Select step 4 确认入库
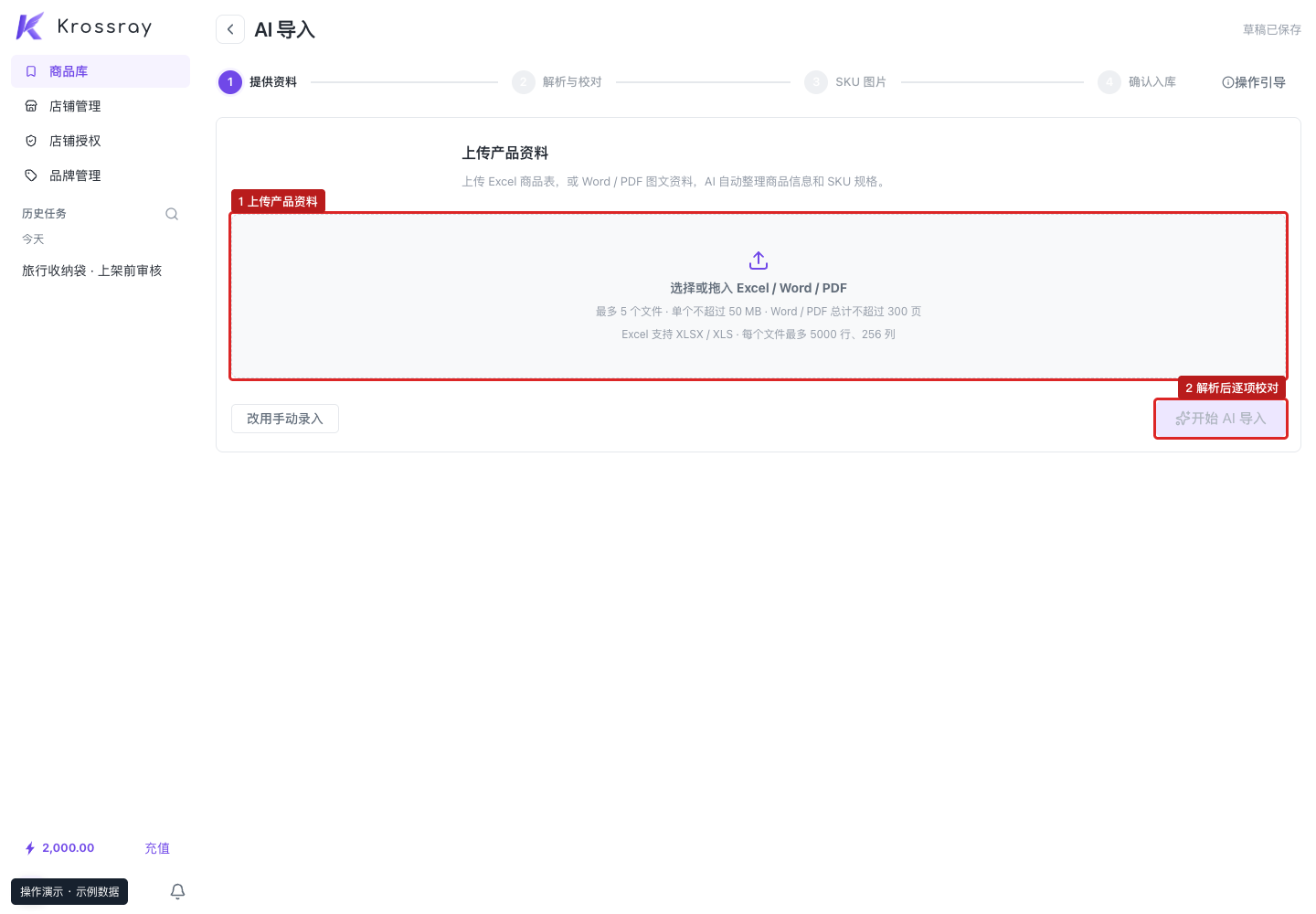Screen dimensions: 1316x914 (x=1137, y=82)
